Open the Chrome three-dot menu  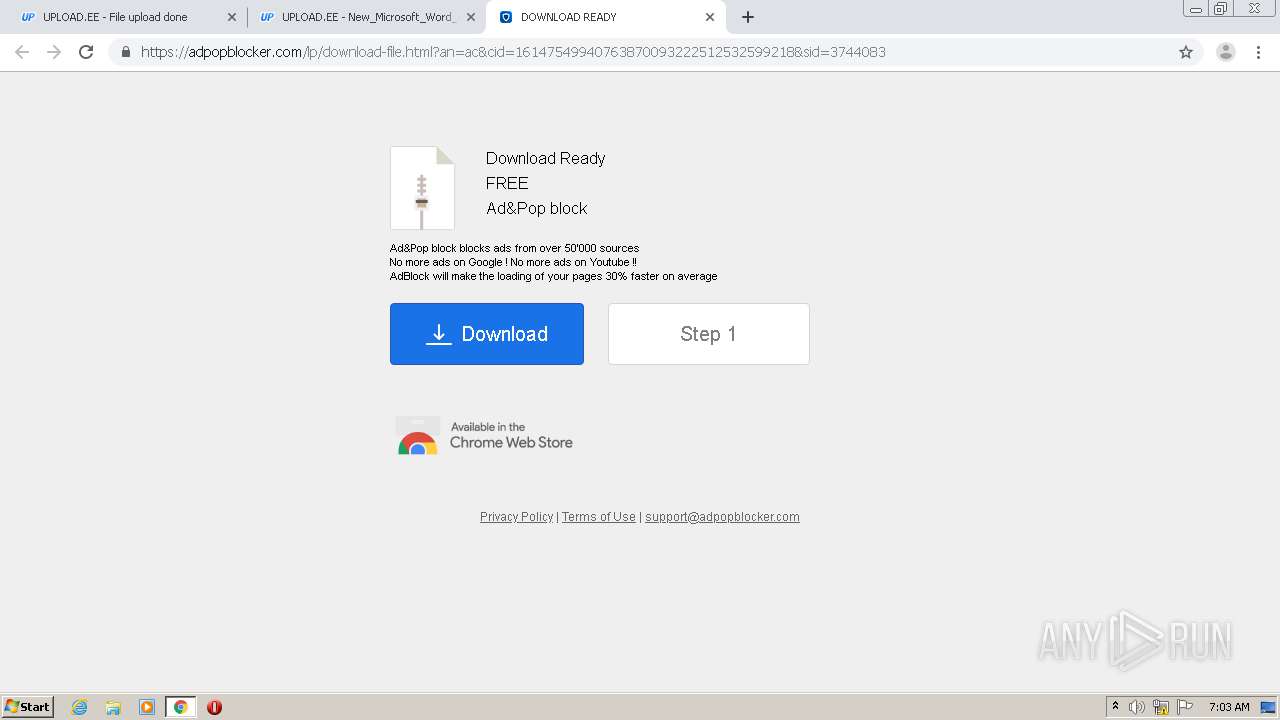click(1258, 52)
